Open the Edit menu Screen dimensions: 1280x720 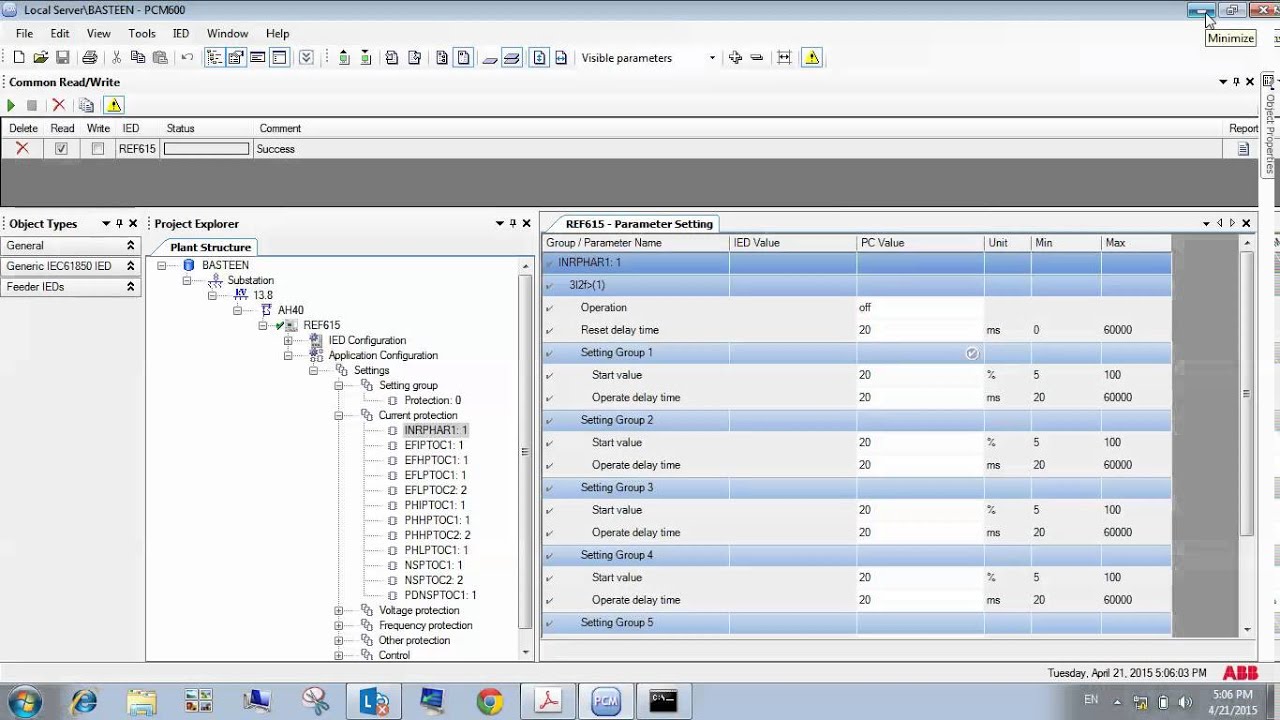60,34
